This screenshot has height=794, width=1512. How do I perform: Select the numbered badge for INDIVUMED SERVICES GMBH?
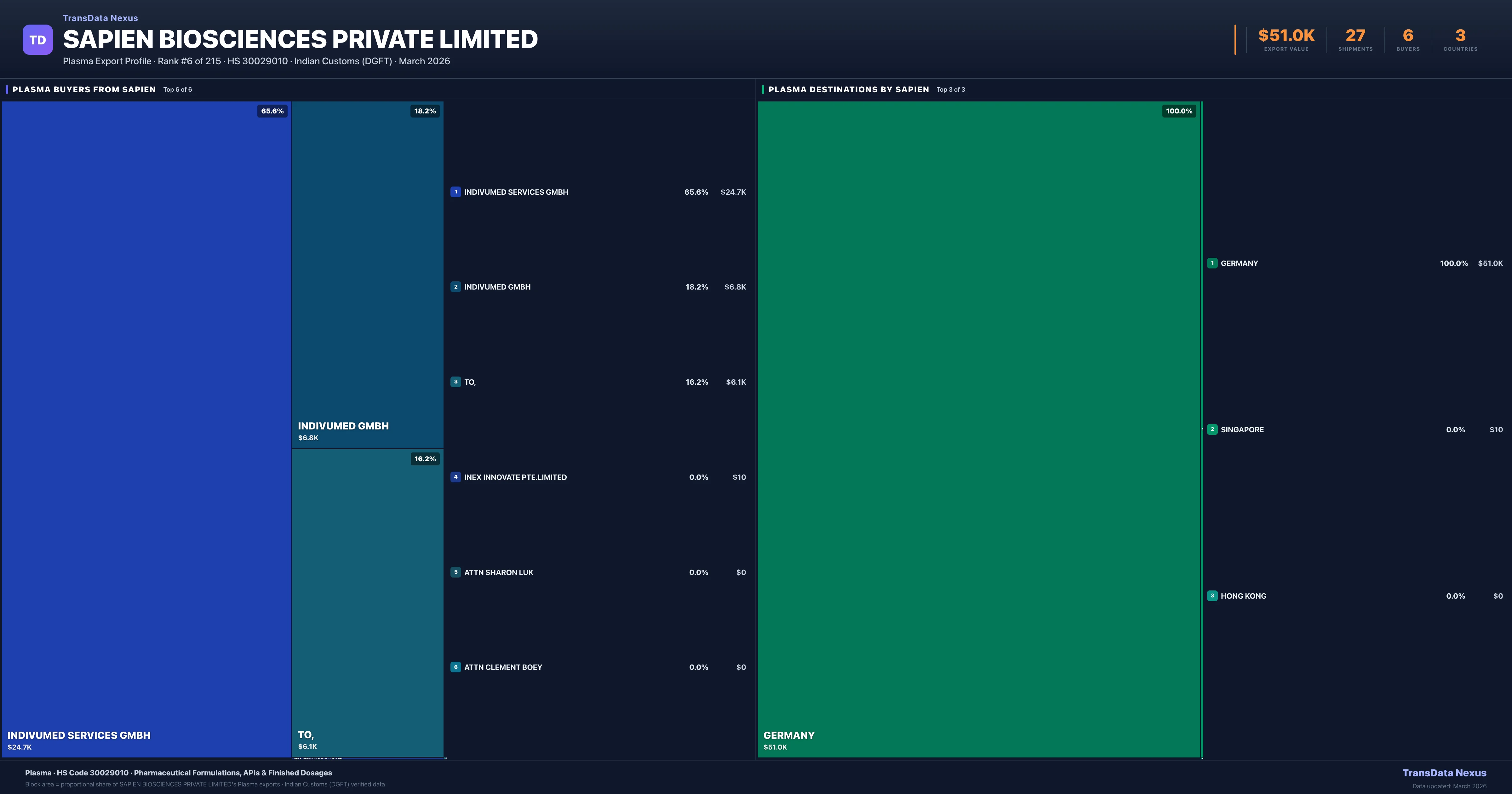456,192
